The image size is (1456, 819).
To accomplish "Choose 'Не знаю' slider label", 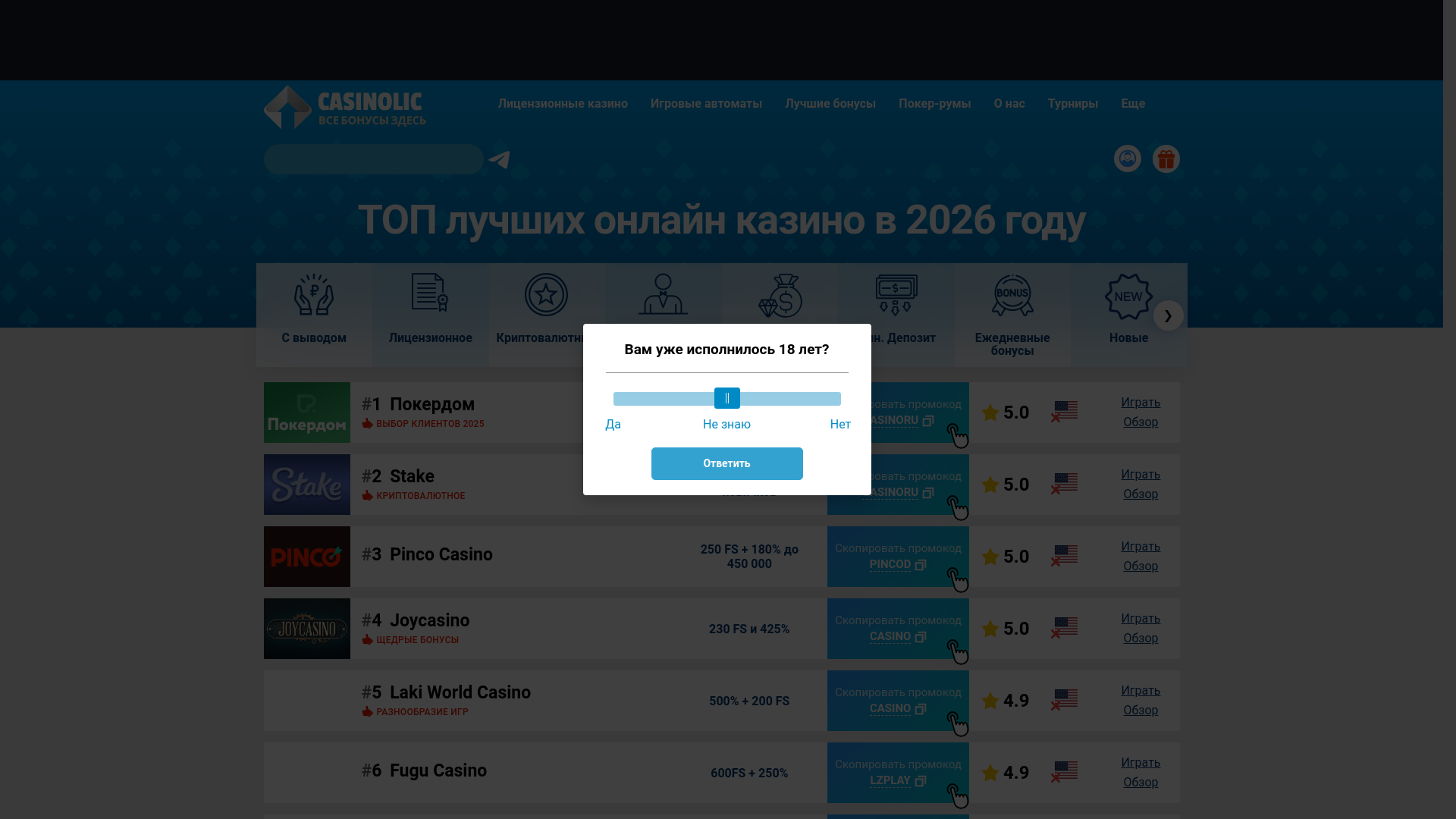I will [726, 425].
